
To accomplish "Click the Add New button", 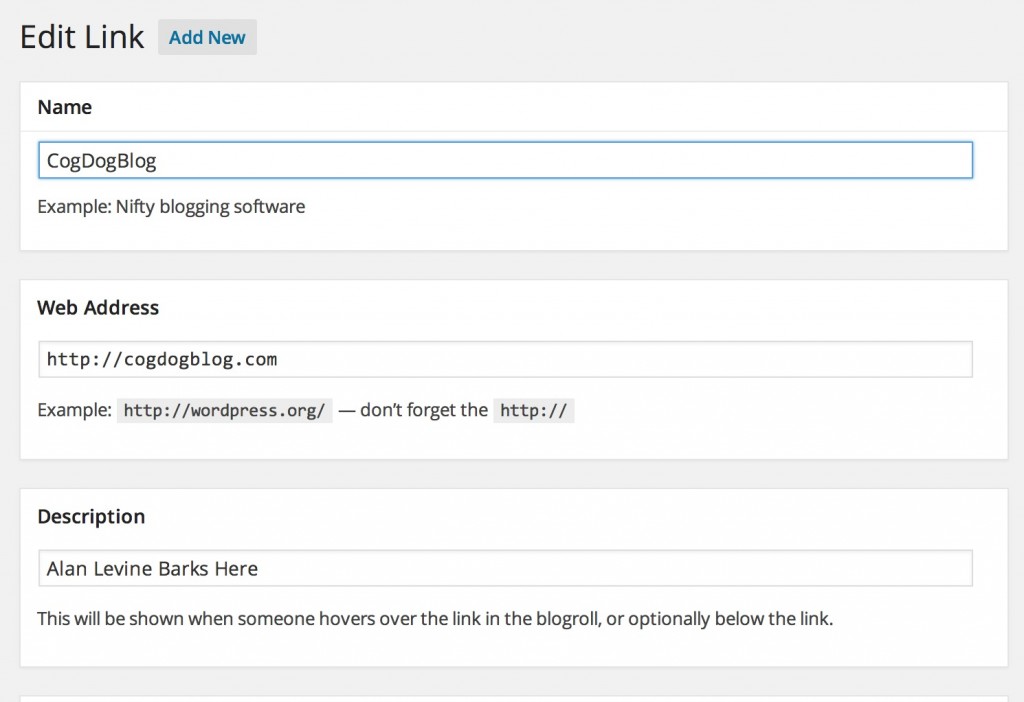I will [207, 37].
